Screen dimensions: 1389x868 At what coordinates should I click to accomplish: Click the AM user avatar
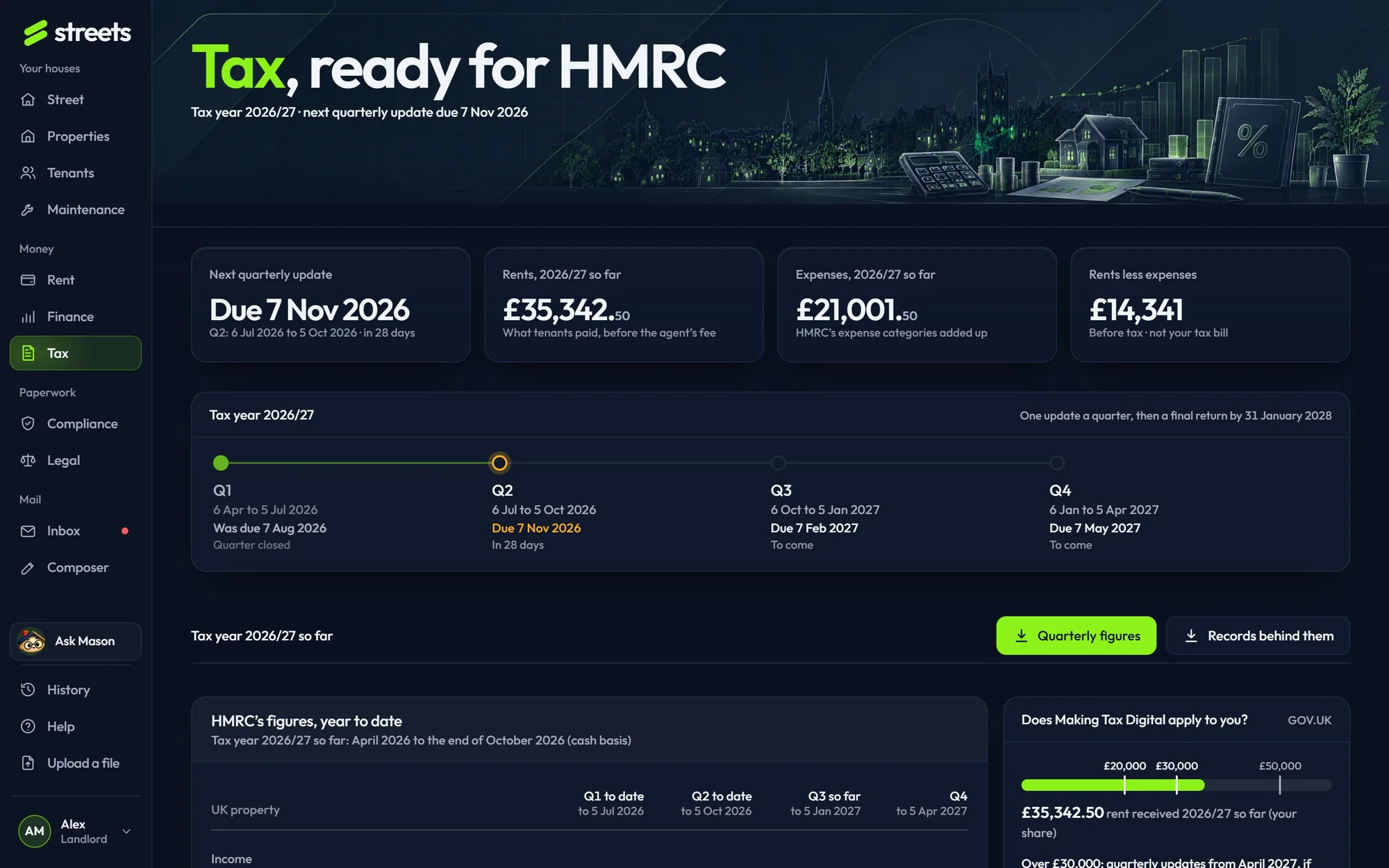coord(35,831)
